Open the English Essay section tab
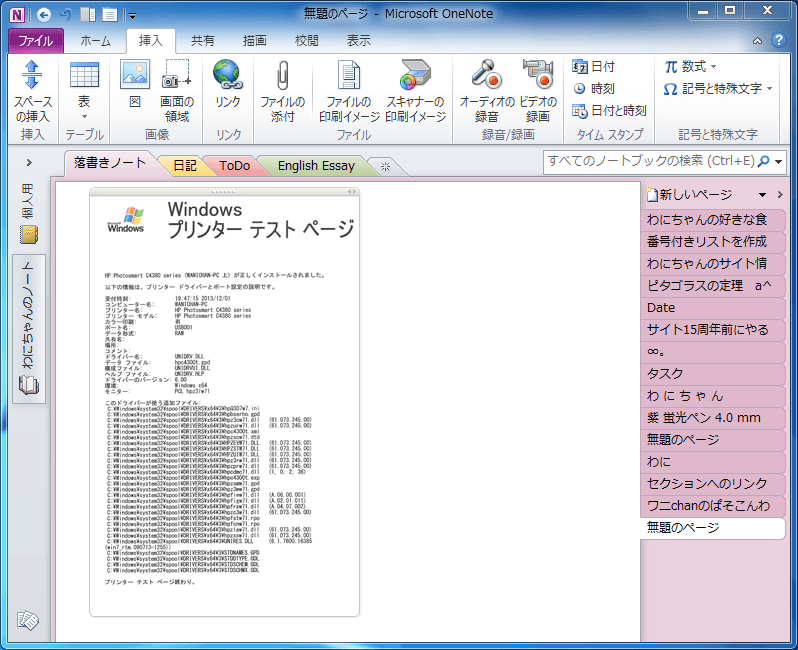 pos(316,166)
